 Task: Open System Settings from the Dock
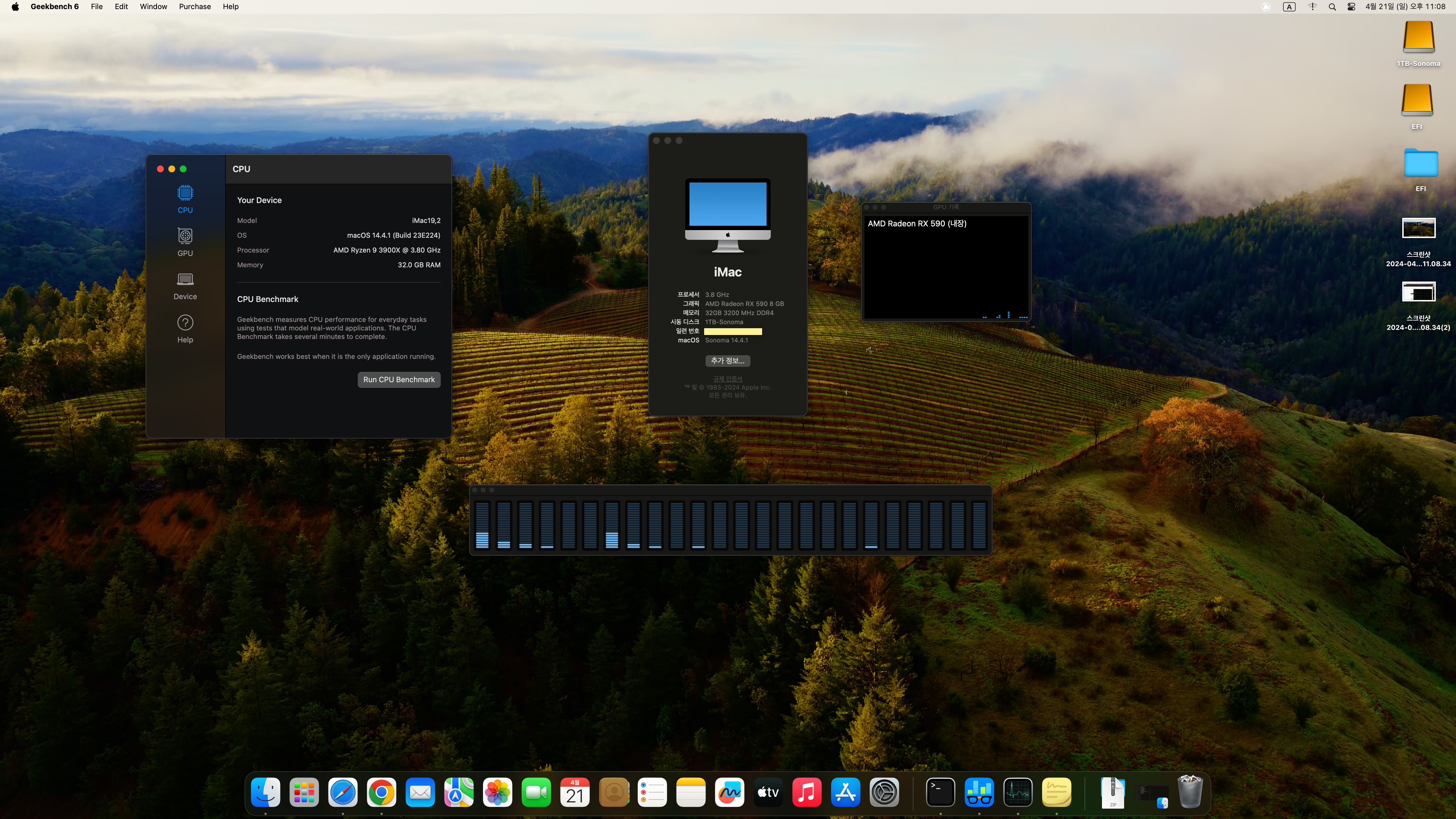point(884,792)
